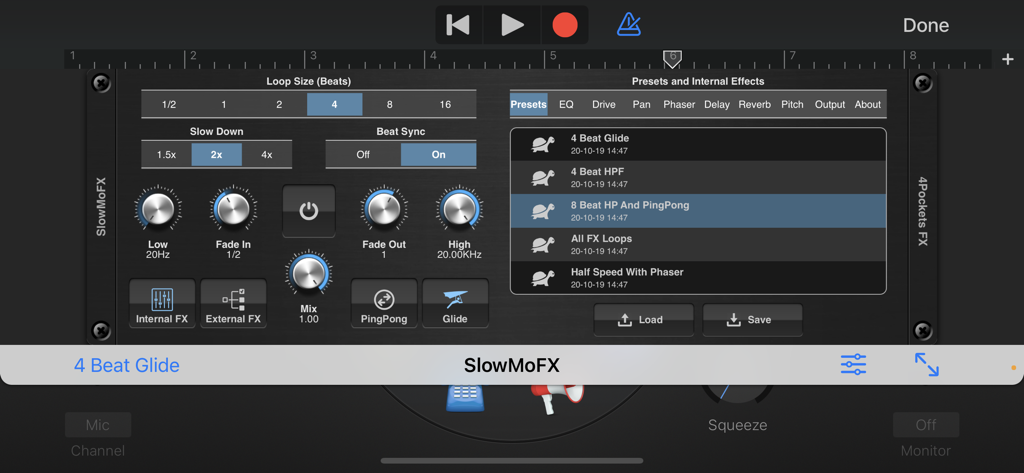Open the Pitch tab
The width and height of the screenshot is (1024, 473).
[792, 105]
